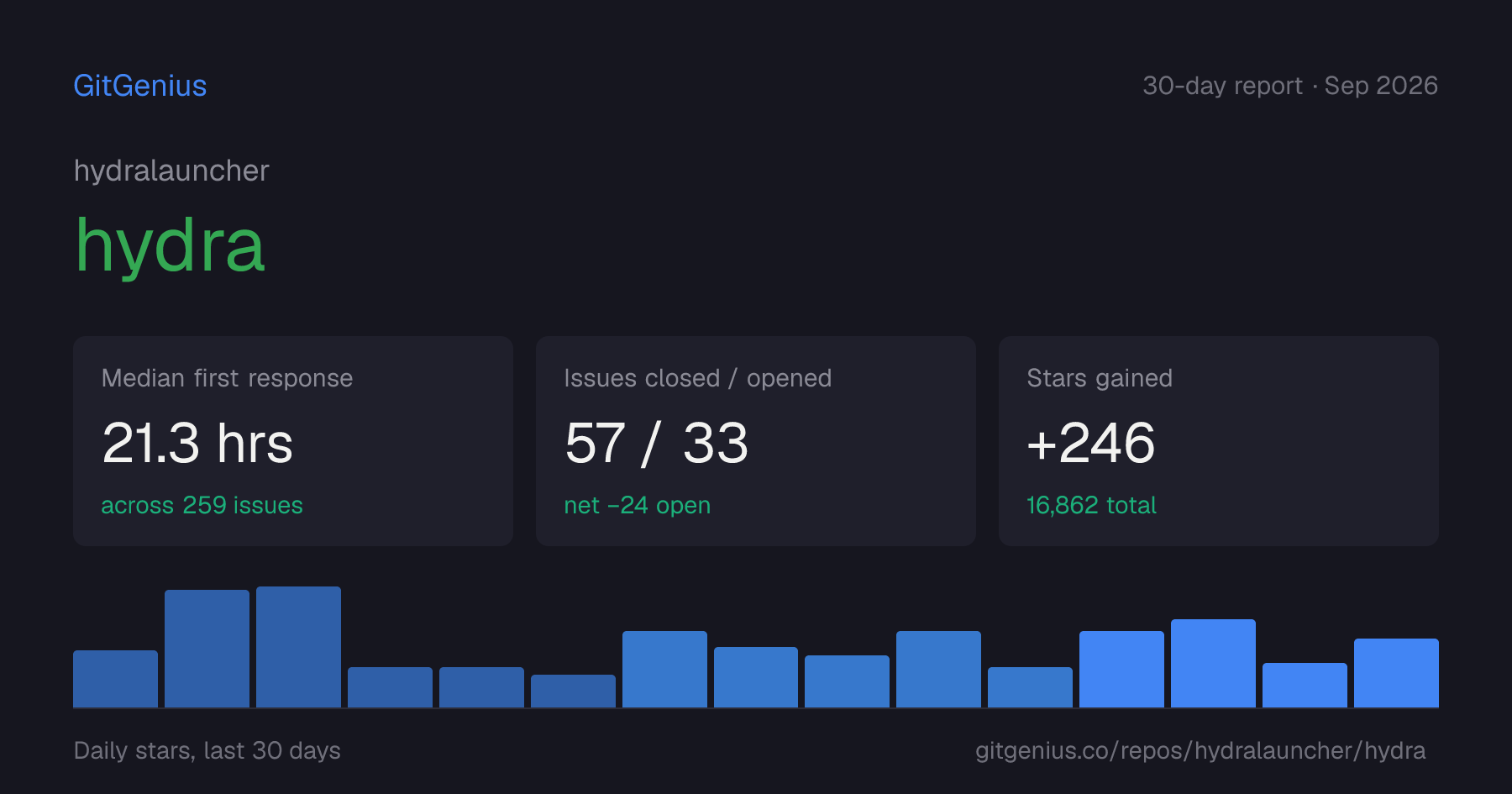Select the 16,862 total text
This screenshot has width=1512, height=794.
(x=1091, y=505)
